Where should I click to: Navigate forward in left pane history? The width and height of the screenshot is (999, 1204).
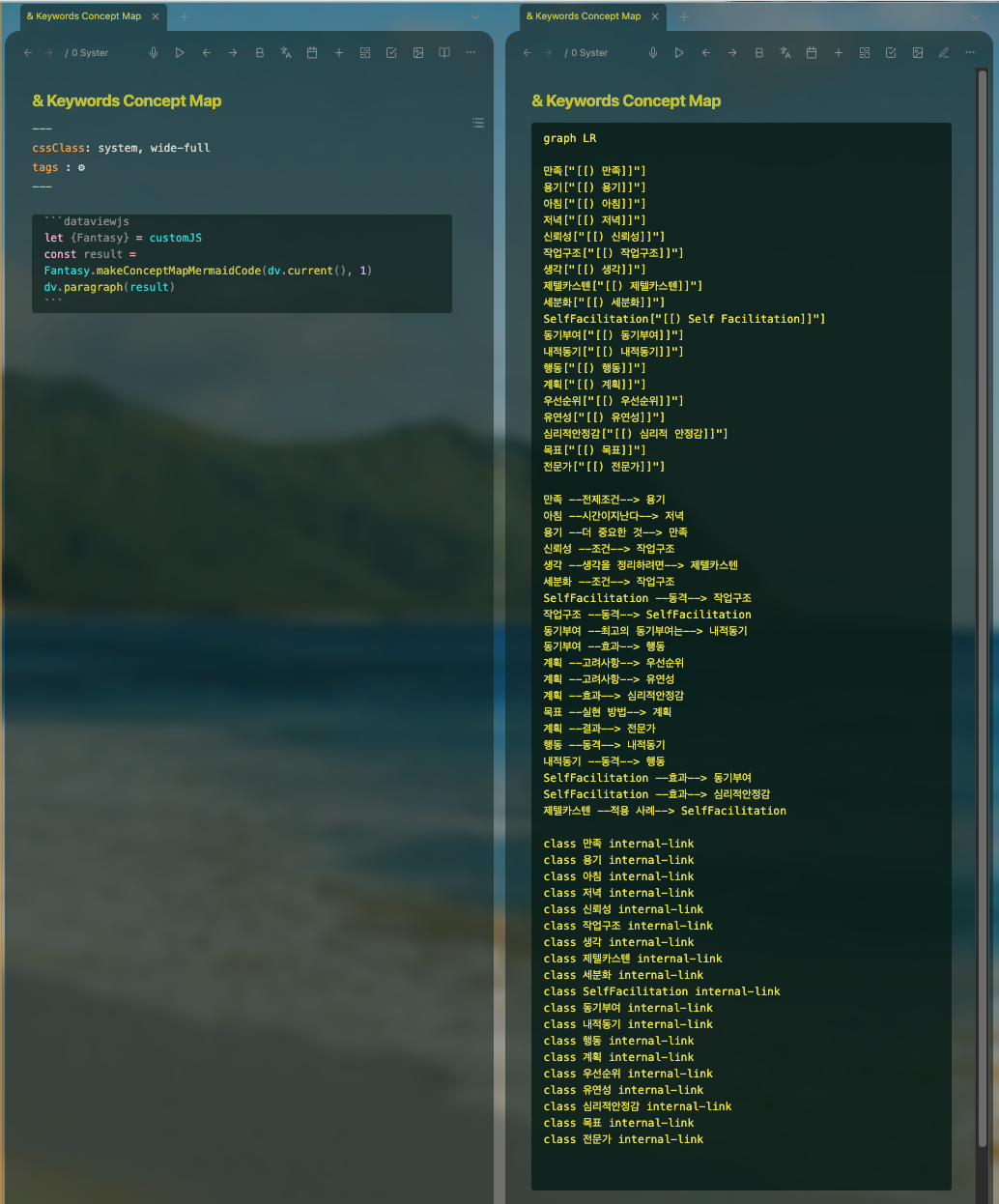[x=48, y=53]
